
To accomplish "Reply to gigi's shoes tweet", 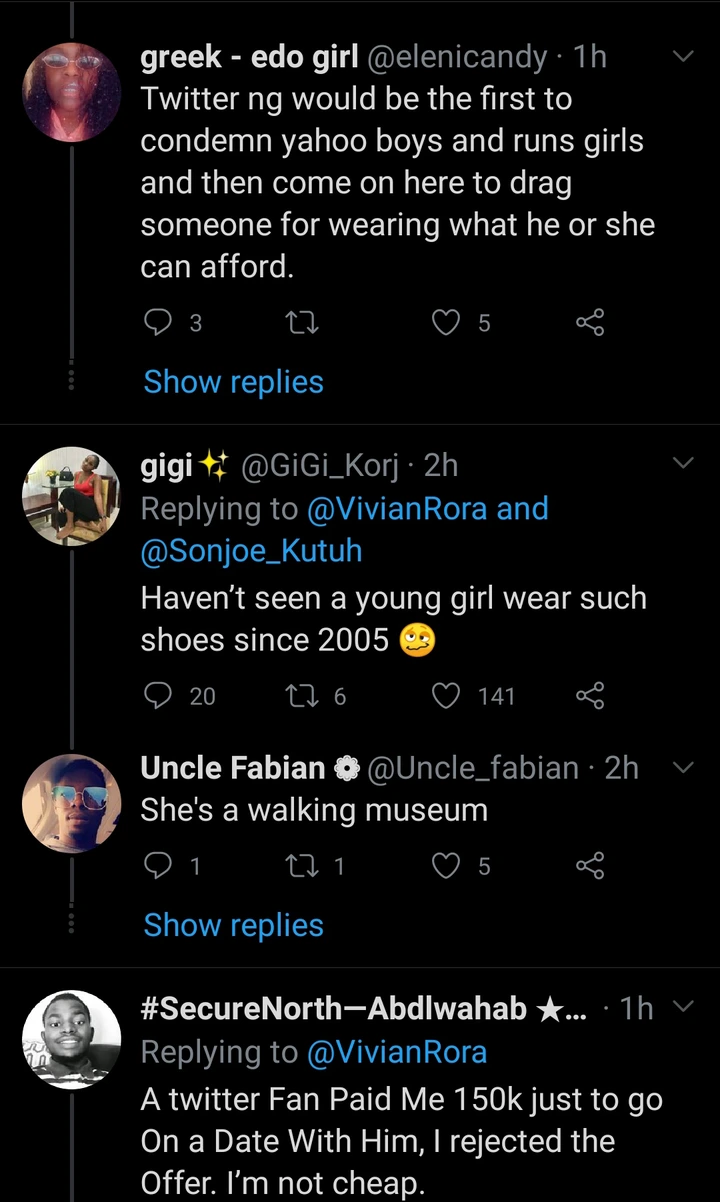I will pos(158,695).
